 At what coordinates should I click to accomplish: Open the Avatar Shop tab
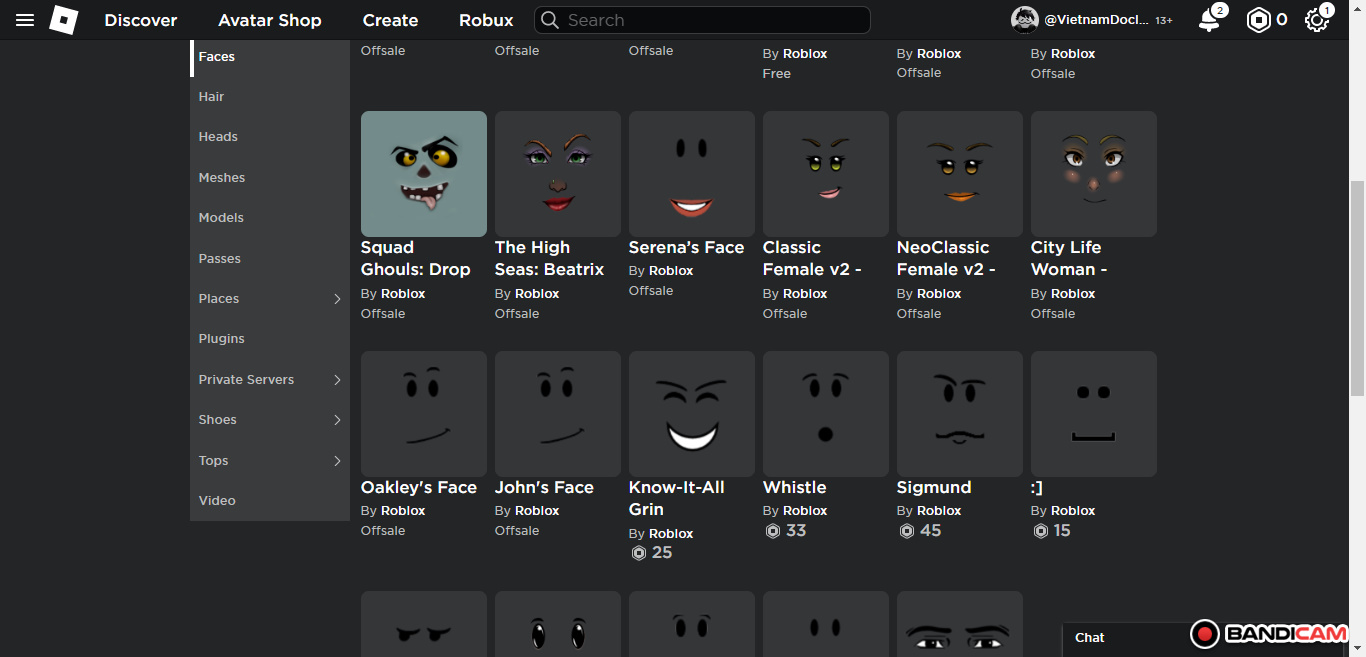pyautogui.click(x=270, y=20)
